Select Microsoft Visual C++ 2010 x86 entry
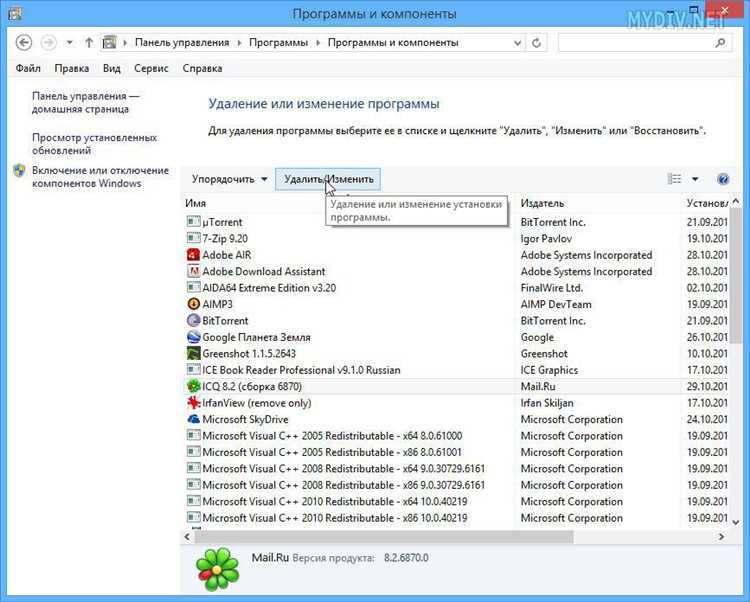Screen dimensions: 750x602 (335, 518)
